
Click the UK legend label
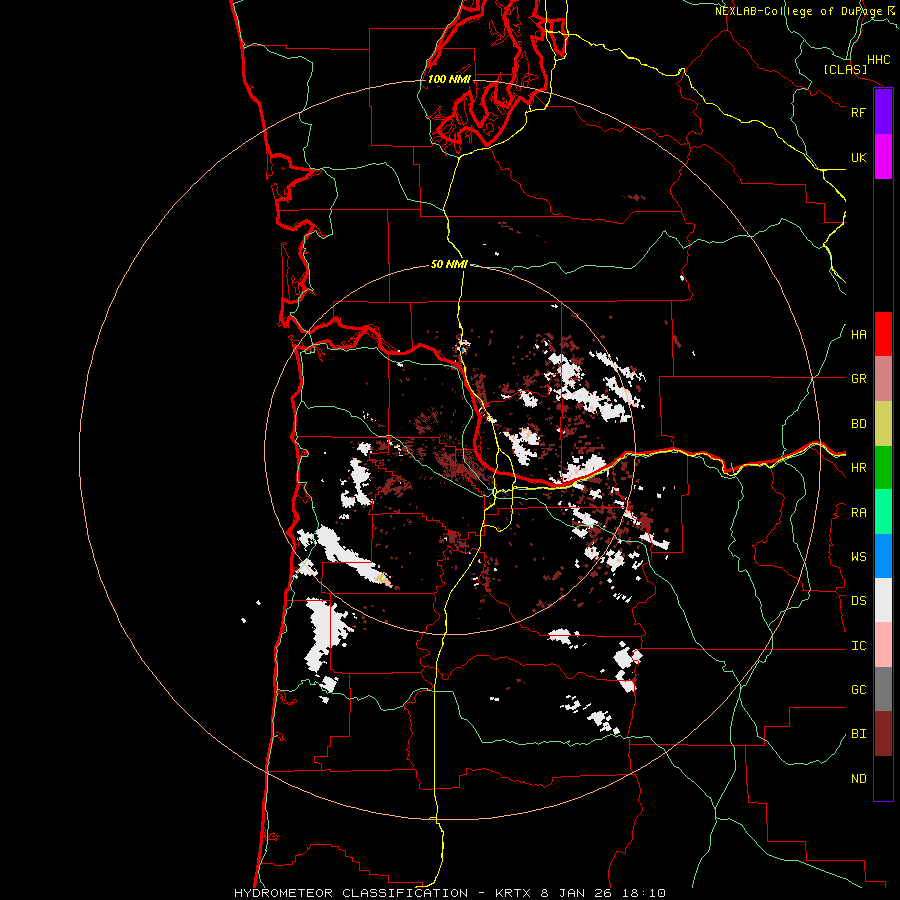pos(858,157)
